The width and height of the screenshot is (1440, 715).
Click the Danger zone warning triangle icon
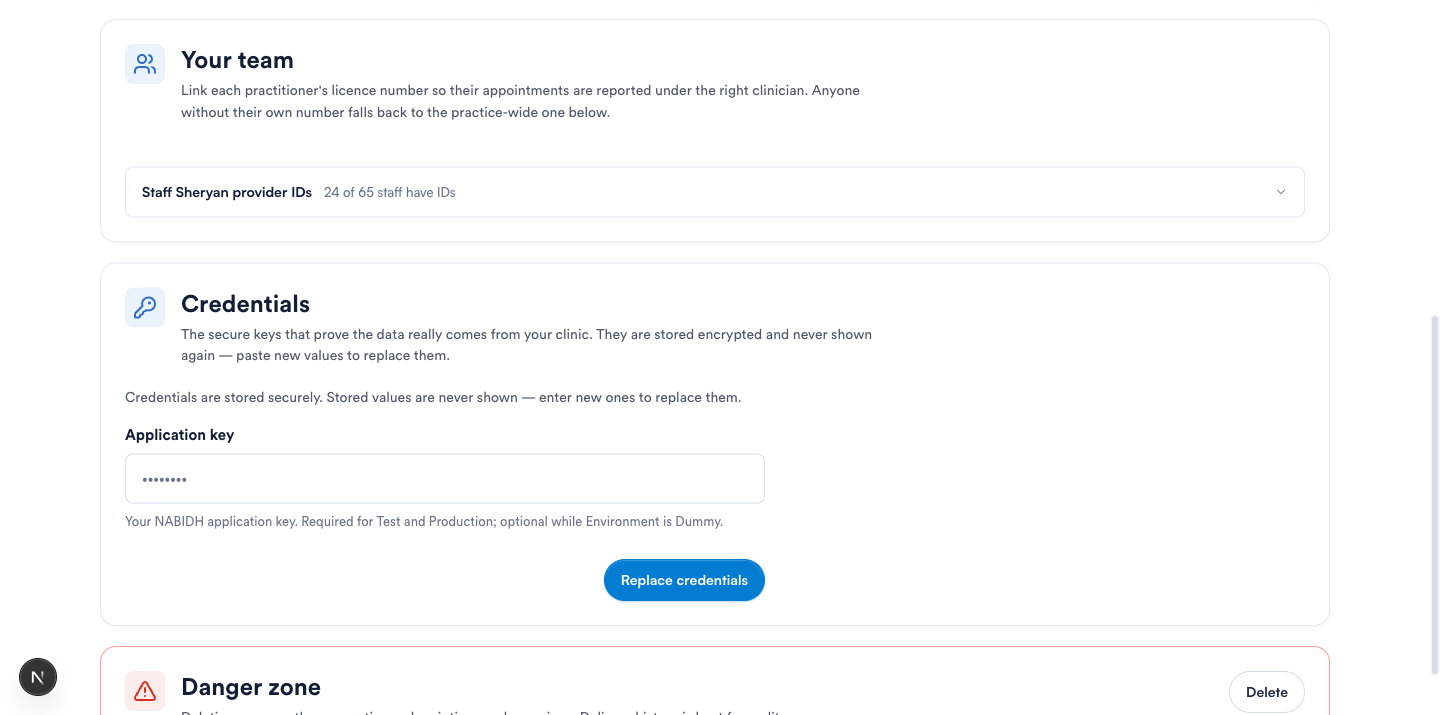point(145,691)
